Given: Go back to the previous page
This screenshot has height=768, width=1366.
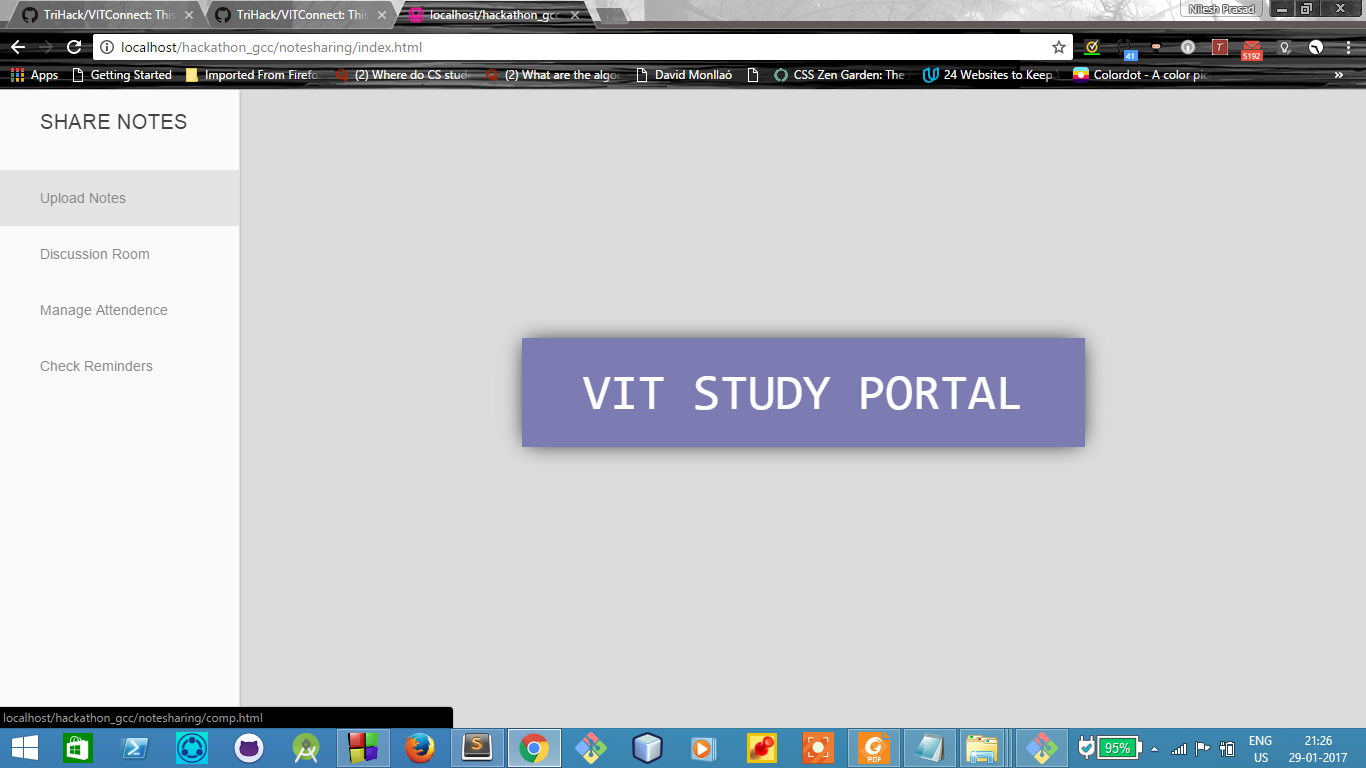Looking at the screenshot, I should [18, 47].
